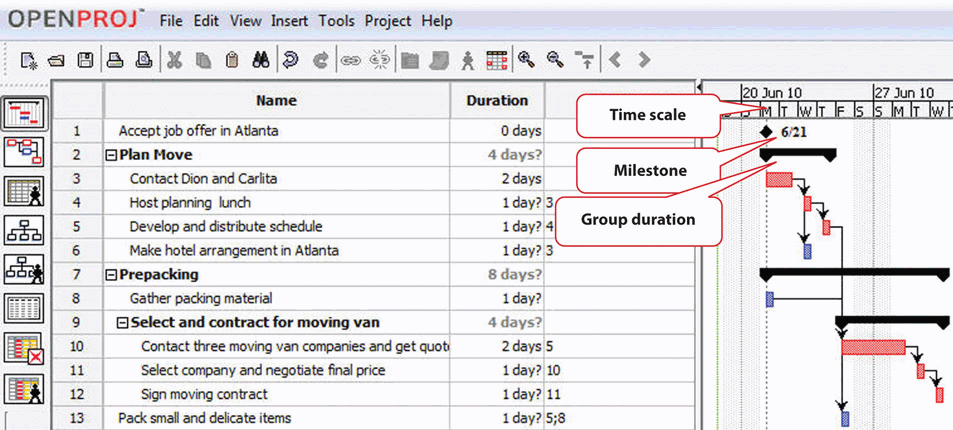Open Task Usage view in the sidebar

click(25, 349)
